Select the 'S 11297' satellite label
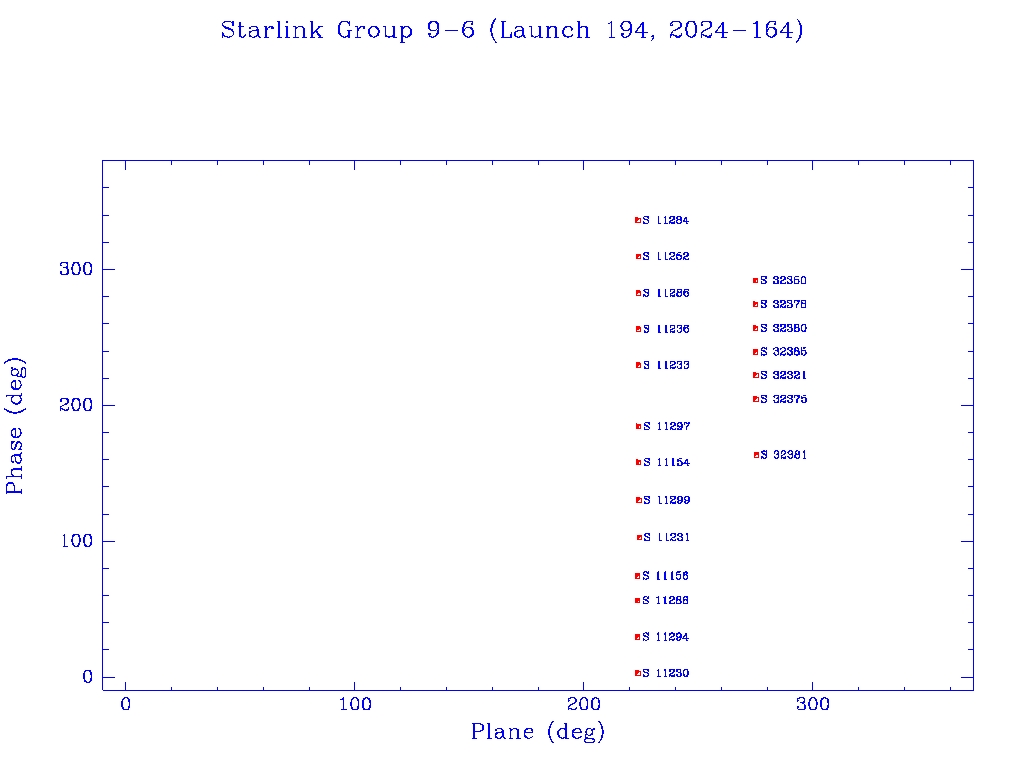1024x768 pixels. [x=667, y=426]
